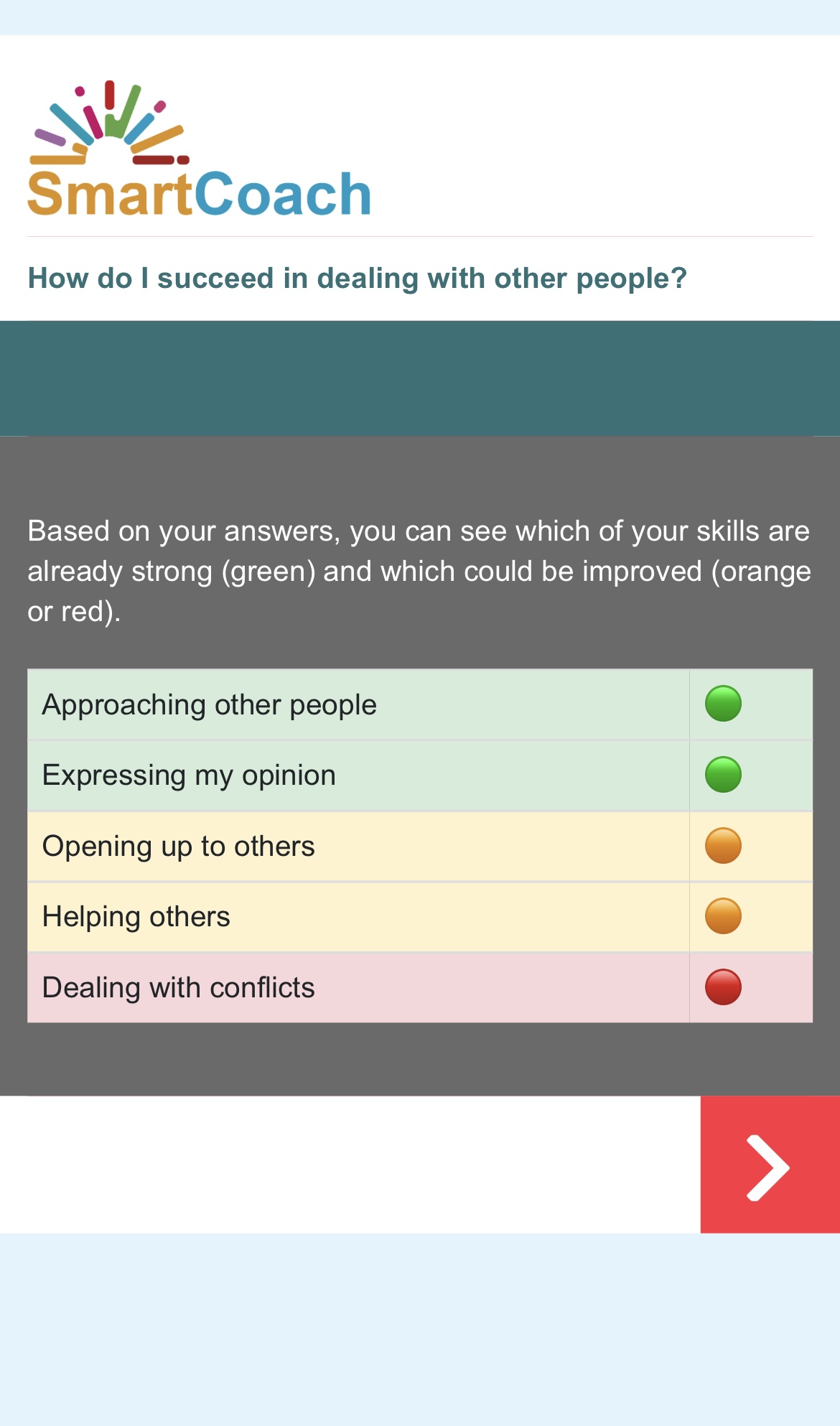Click the 'Based on your answers' description text
The height and width of the screenshot is (1426, 840).
pyautogui.click(x=419, y=571)
